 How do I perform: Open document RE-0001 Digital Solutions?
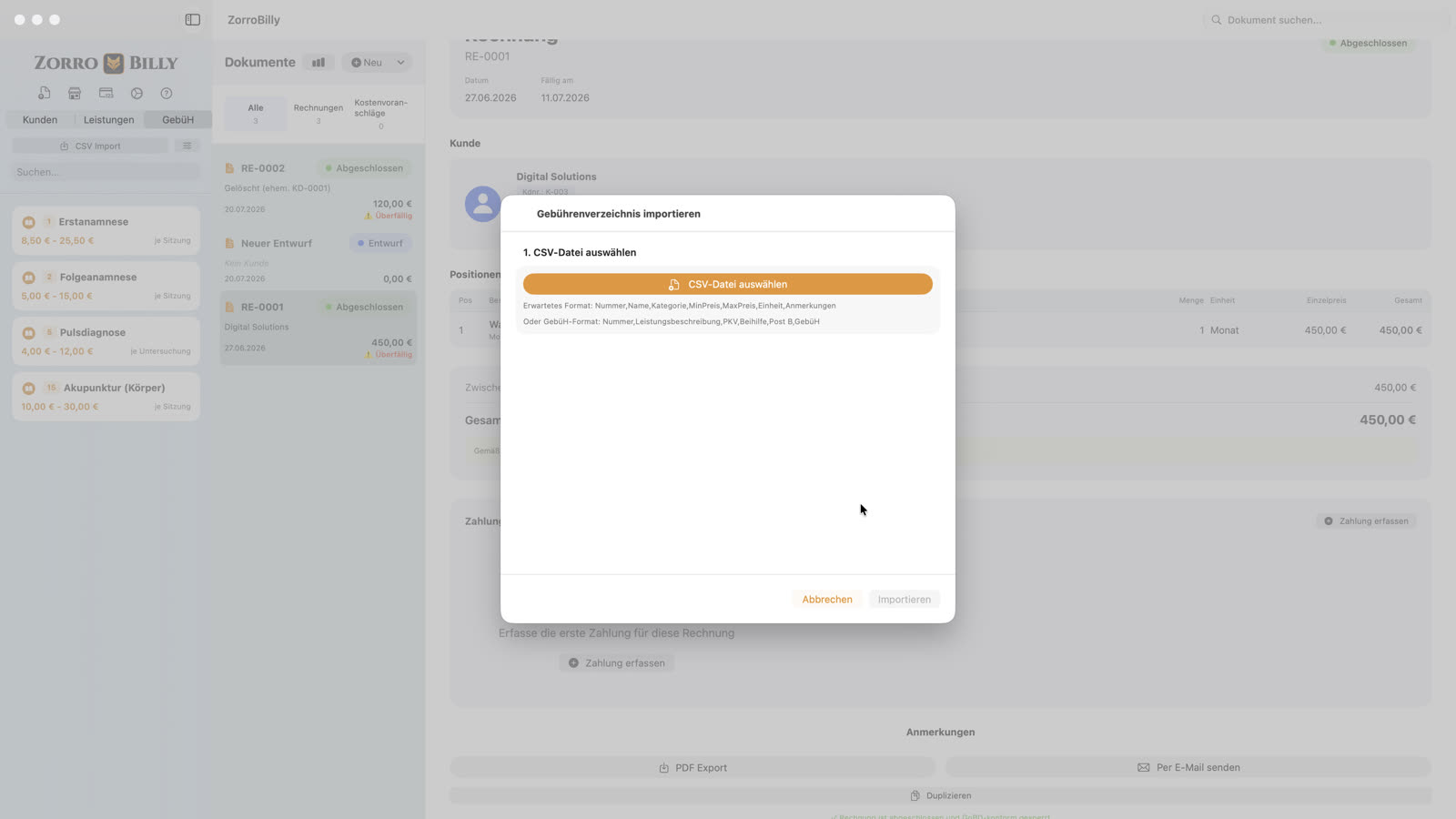tap(318, 328)
